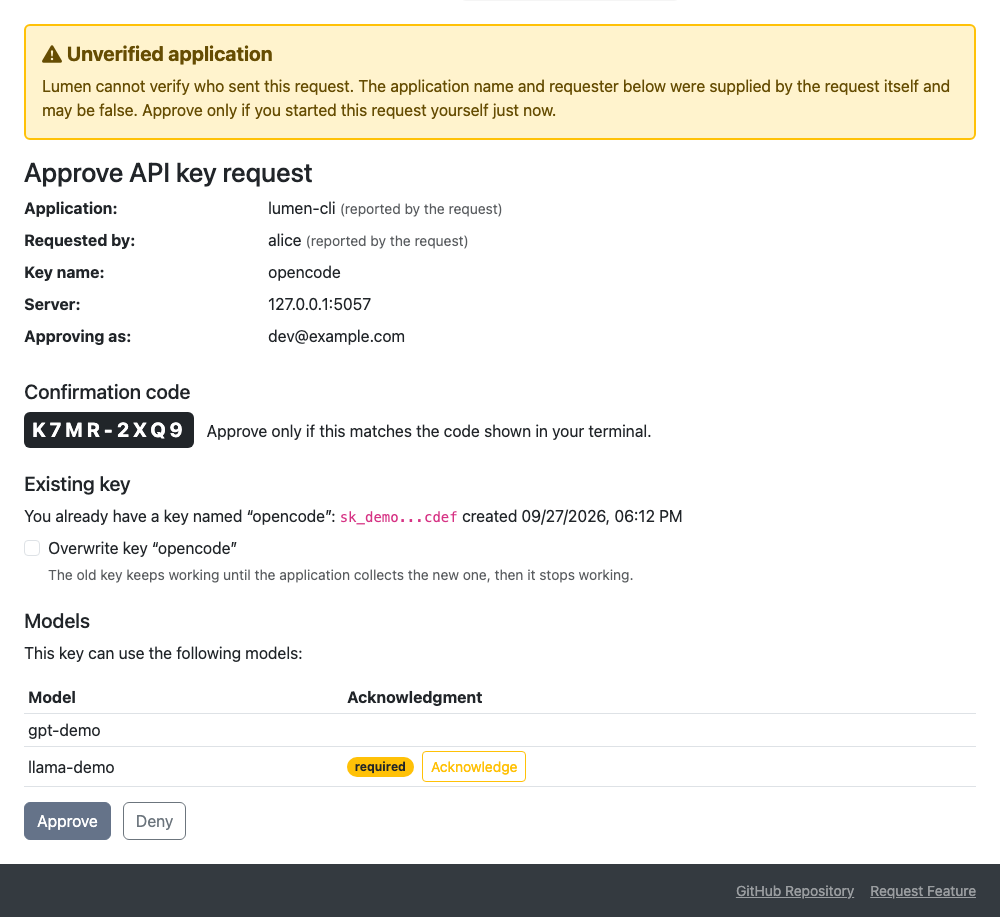Click the old key keeps working note

point(341,575)
